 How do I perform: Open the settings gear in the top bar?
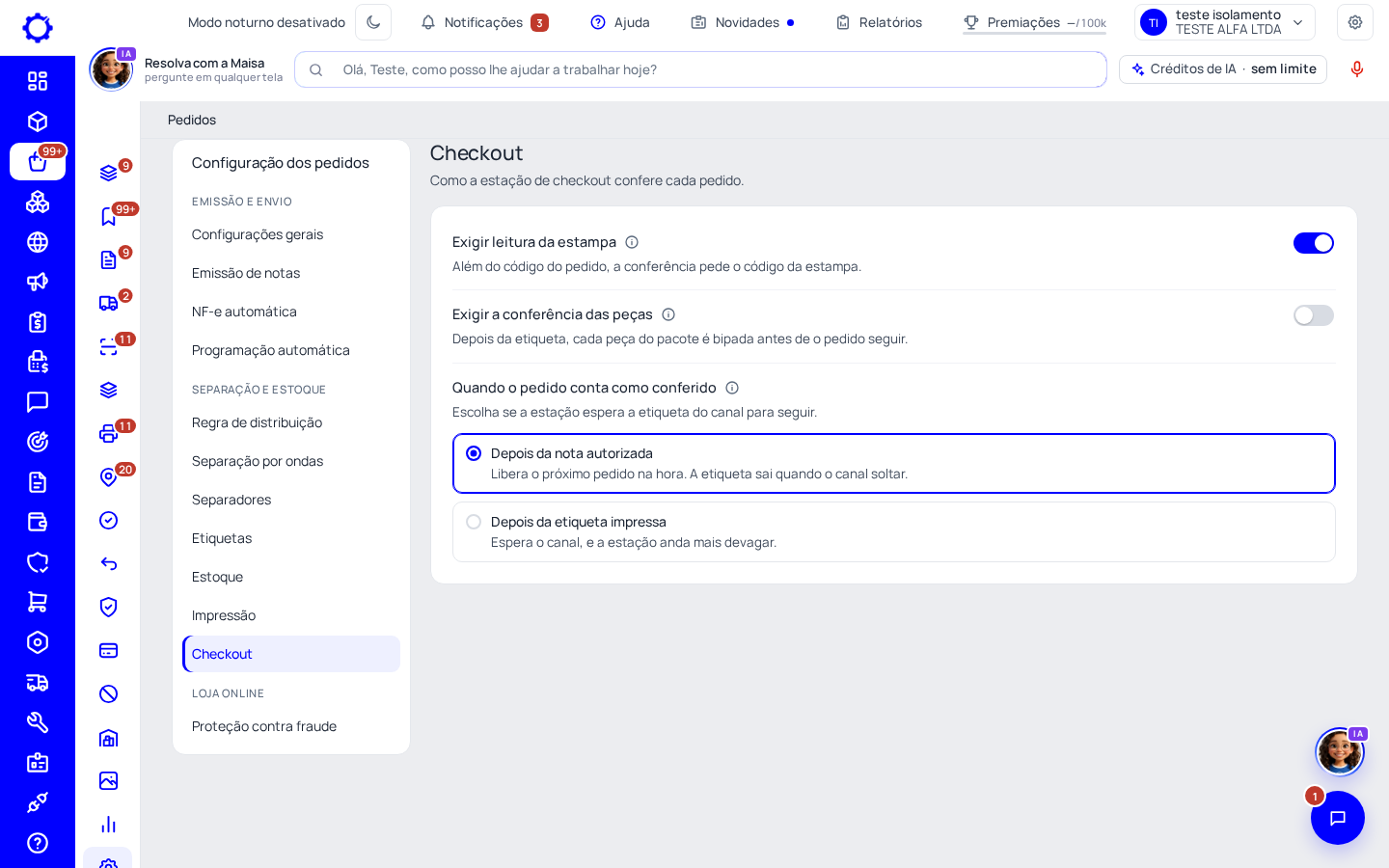(1355, 22)
